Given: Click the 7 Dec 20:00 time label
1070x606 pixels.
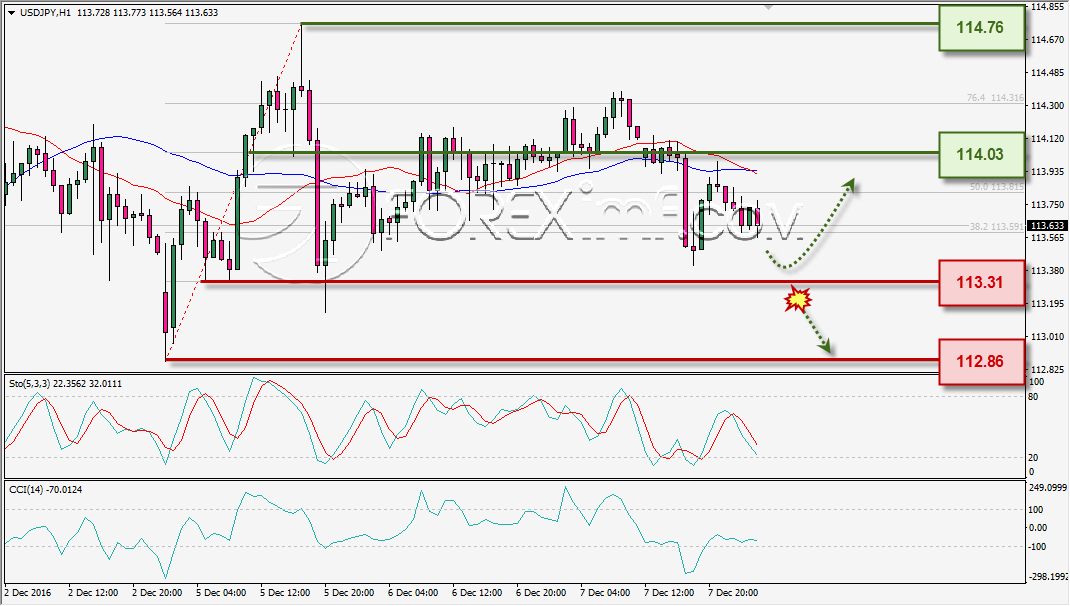Looking at the screenshot, I should click(x=733, y=592).
